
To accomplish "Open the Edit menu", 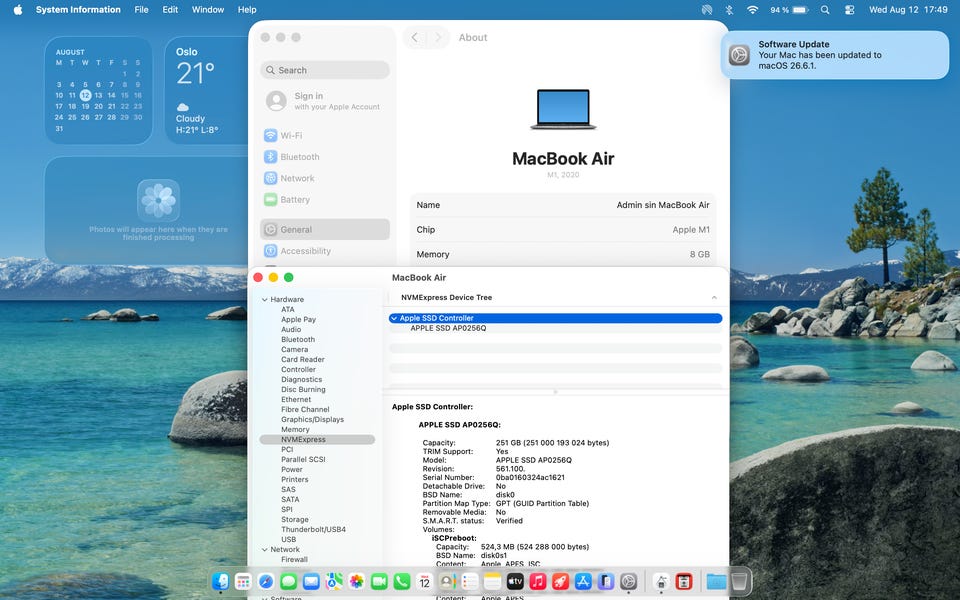I will tap(170, 10).
